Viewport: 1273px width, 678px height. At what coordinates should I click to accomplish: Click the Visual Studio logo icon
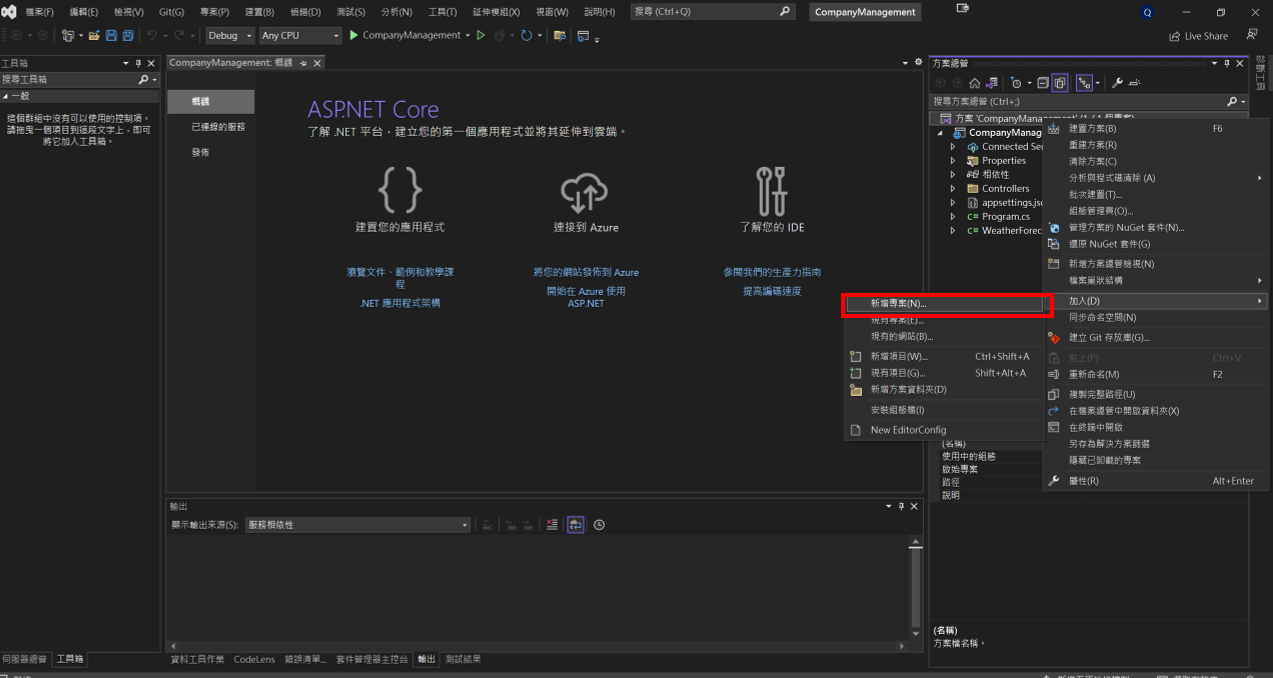pos(9,12)
